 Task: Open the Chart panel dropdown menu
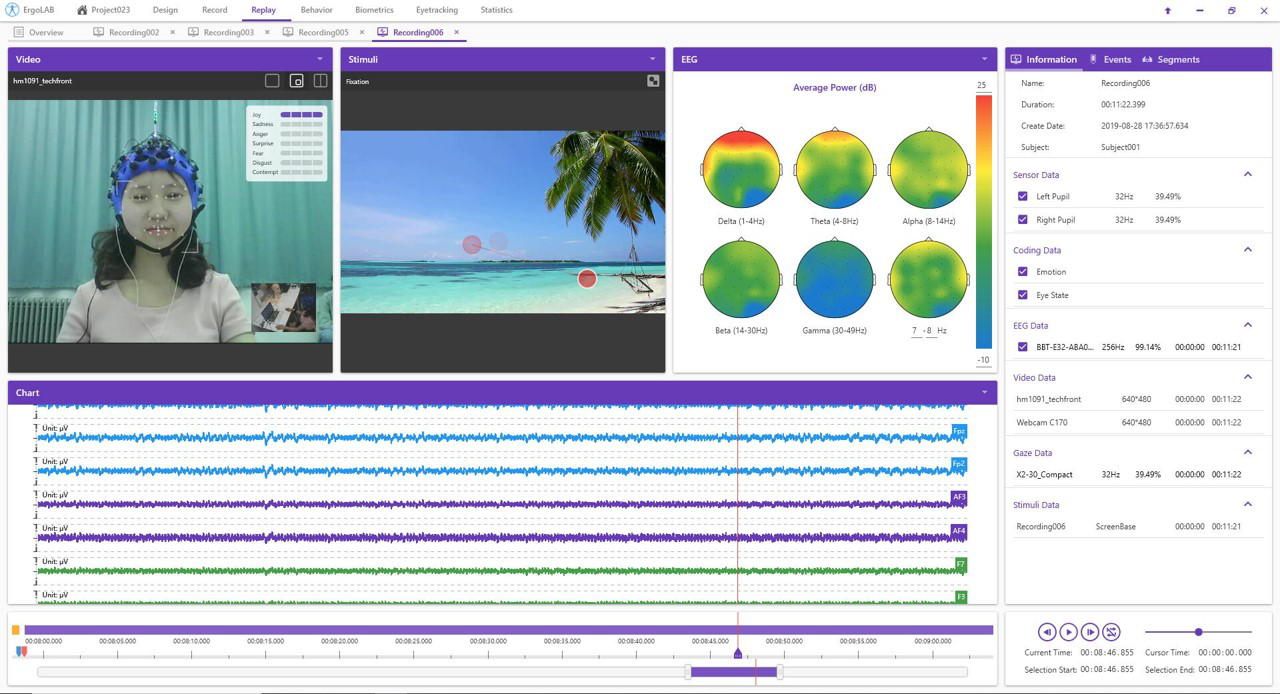tap(984, 392)
